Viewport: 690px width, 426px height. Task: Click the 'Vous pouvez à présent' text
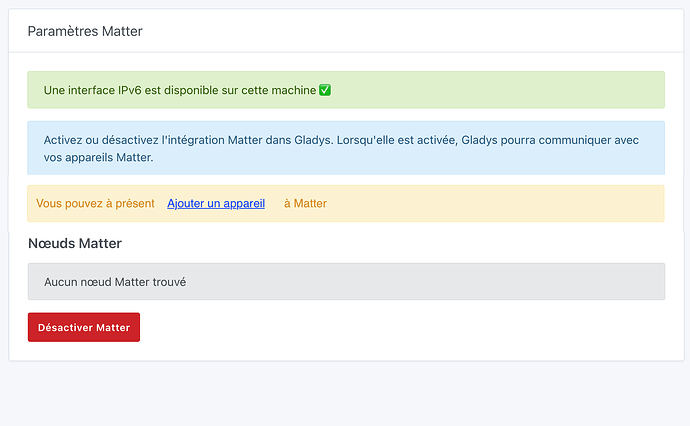pyautogui.click(x=95, y=203)
